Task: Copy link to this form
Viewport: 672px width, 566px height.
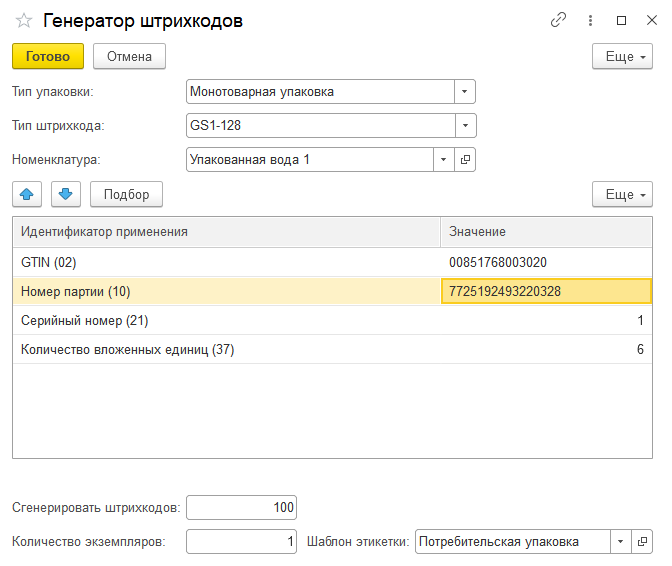Action: [x=559, y=20]
